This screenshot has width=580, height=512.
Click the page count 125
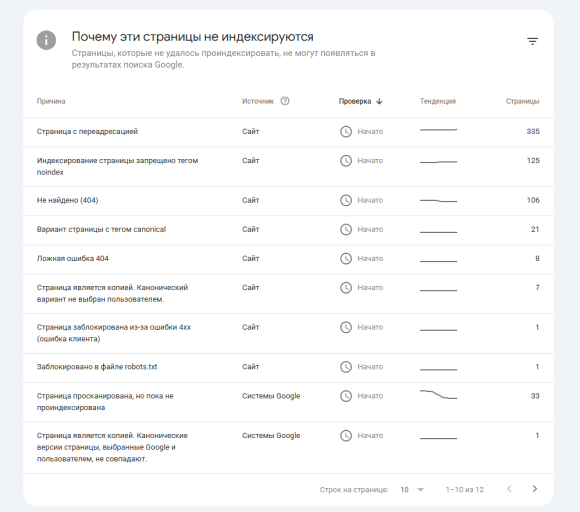533,161
